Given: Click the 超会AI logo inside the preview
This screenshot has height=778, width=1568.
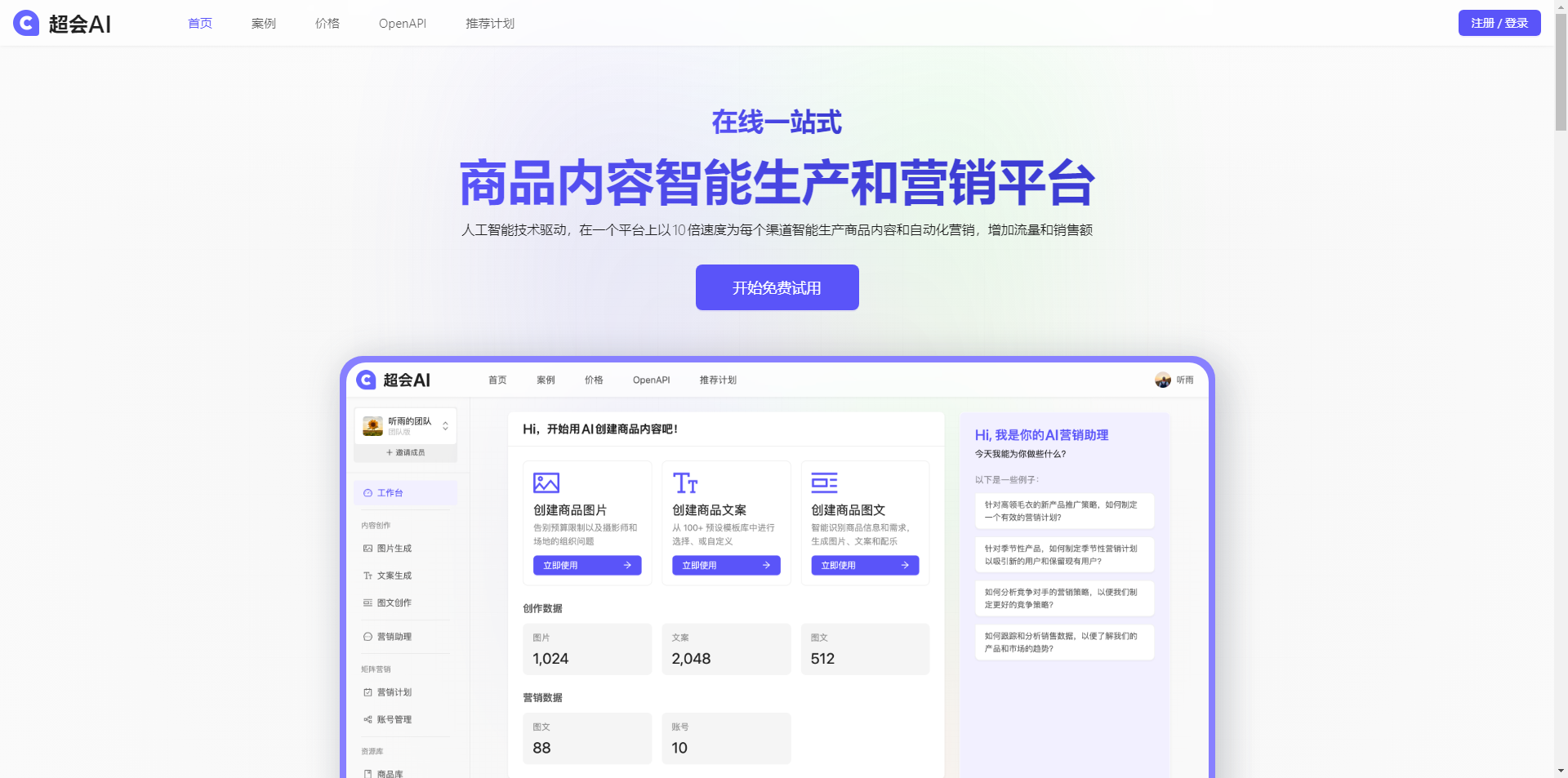Looking at the screenshot, I should [394, 380].
